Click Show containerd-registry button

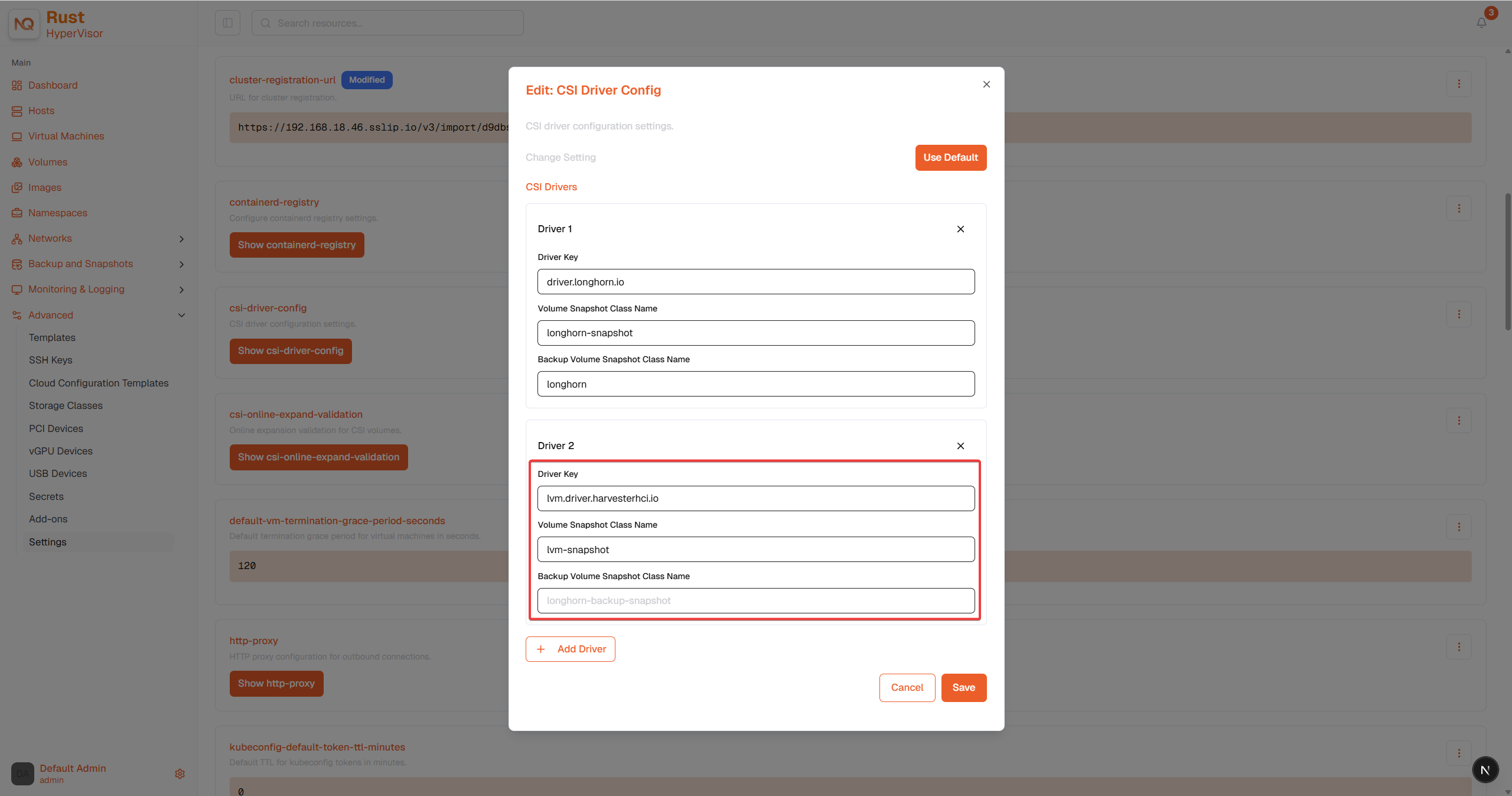[296, 245]
